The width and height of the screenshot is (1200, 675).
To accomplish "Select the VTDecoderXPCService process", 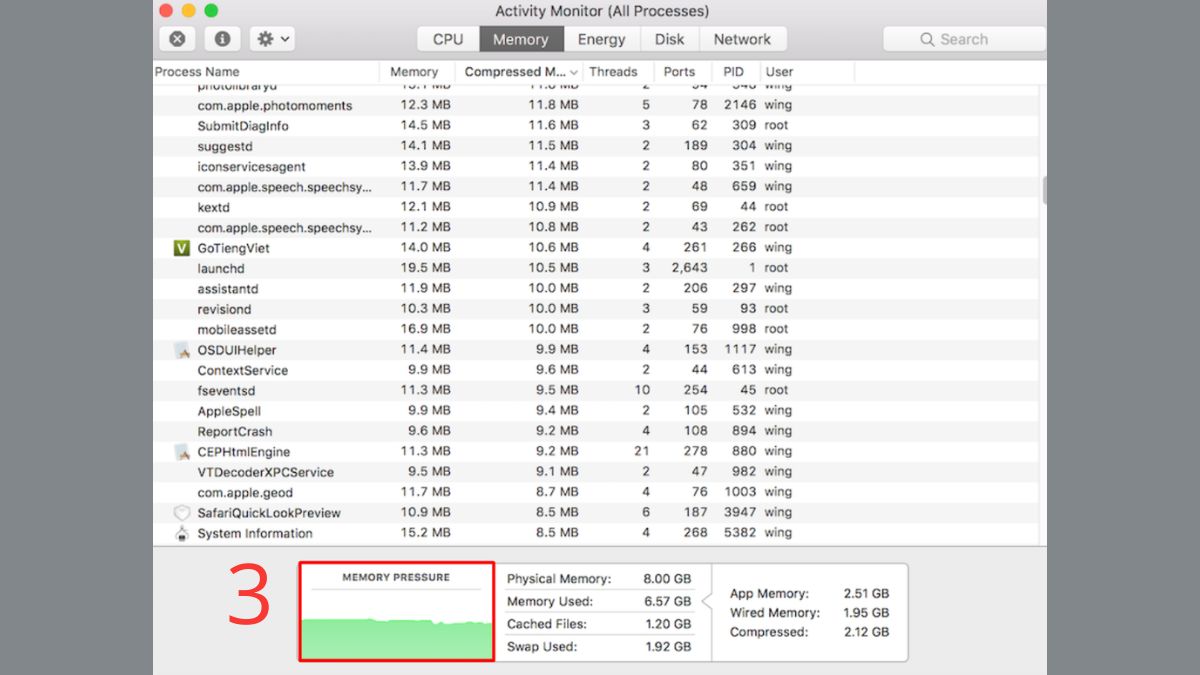I will pos(266,472).
